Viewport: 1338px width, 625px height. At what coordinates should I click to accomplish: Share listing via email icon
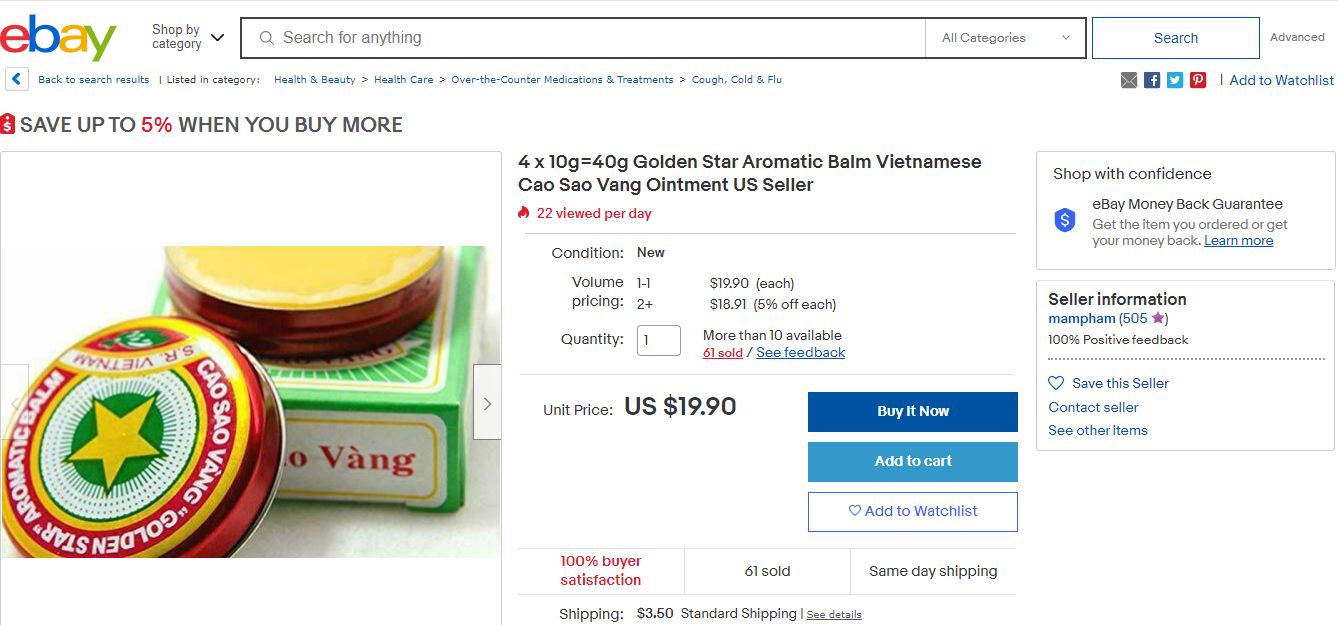coord(1129,80)
